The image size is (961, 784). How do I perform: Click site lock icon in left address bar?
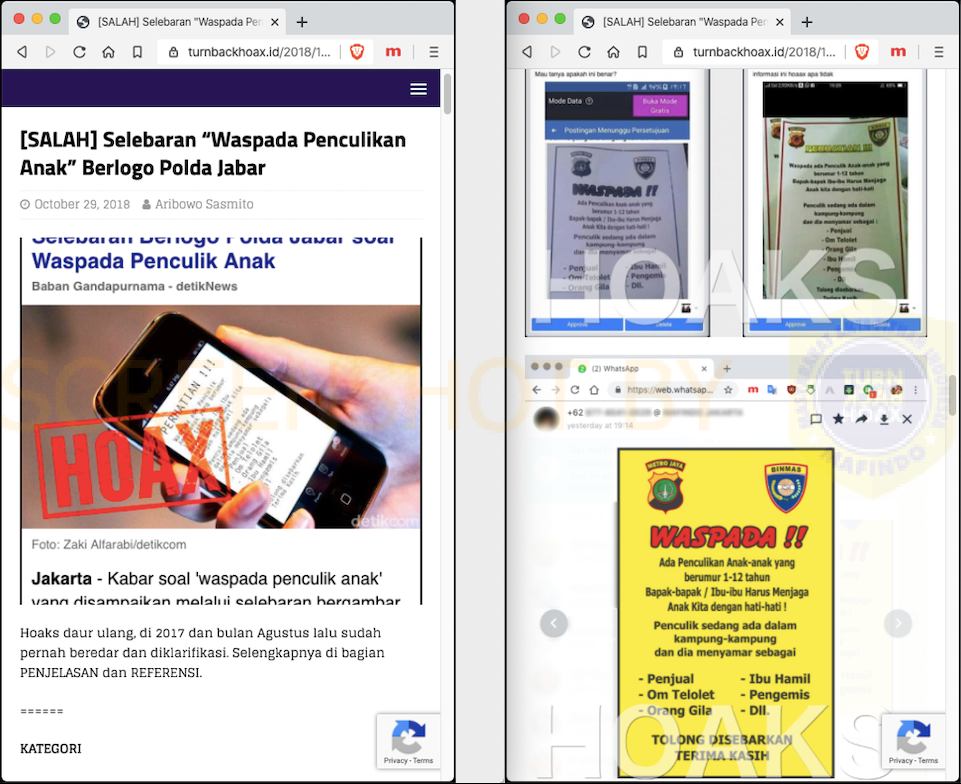coord(173,52)
